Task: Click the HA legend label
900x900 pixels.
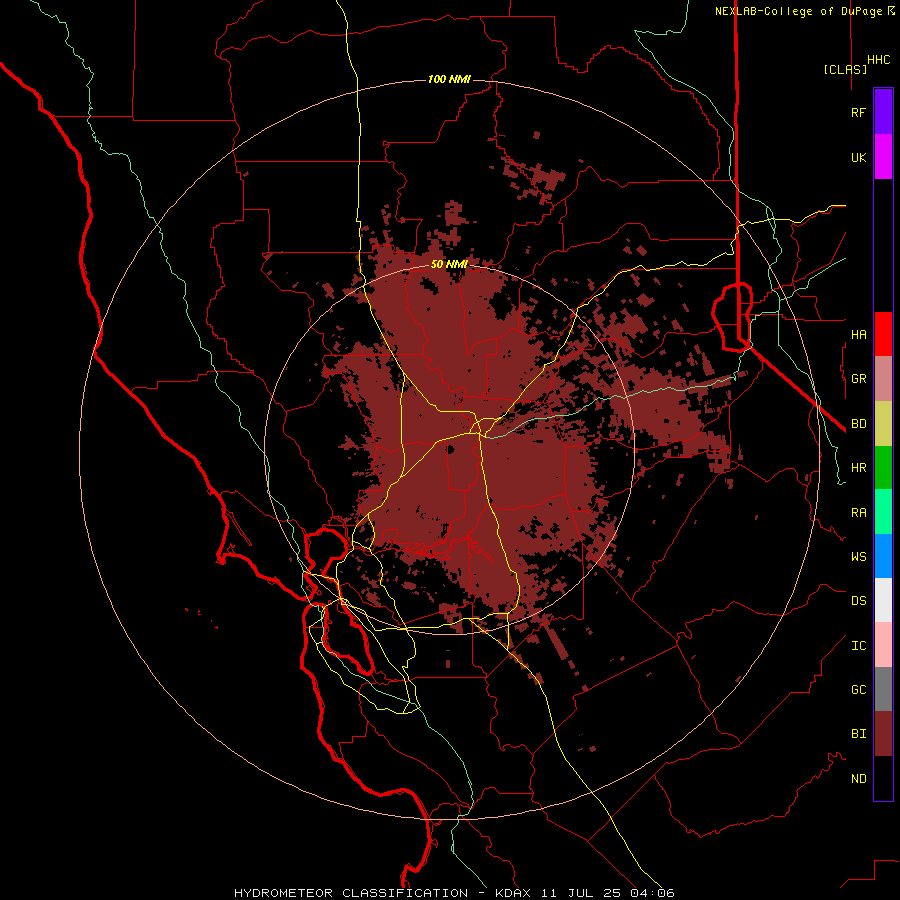Action: click(858, 334)
